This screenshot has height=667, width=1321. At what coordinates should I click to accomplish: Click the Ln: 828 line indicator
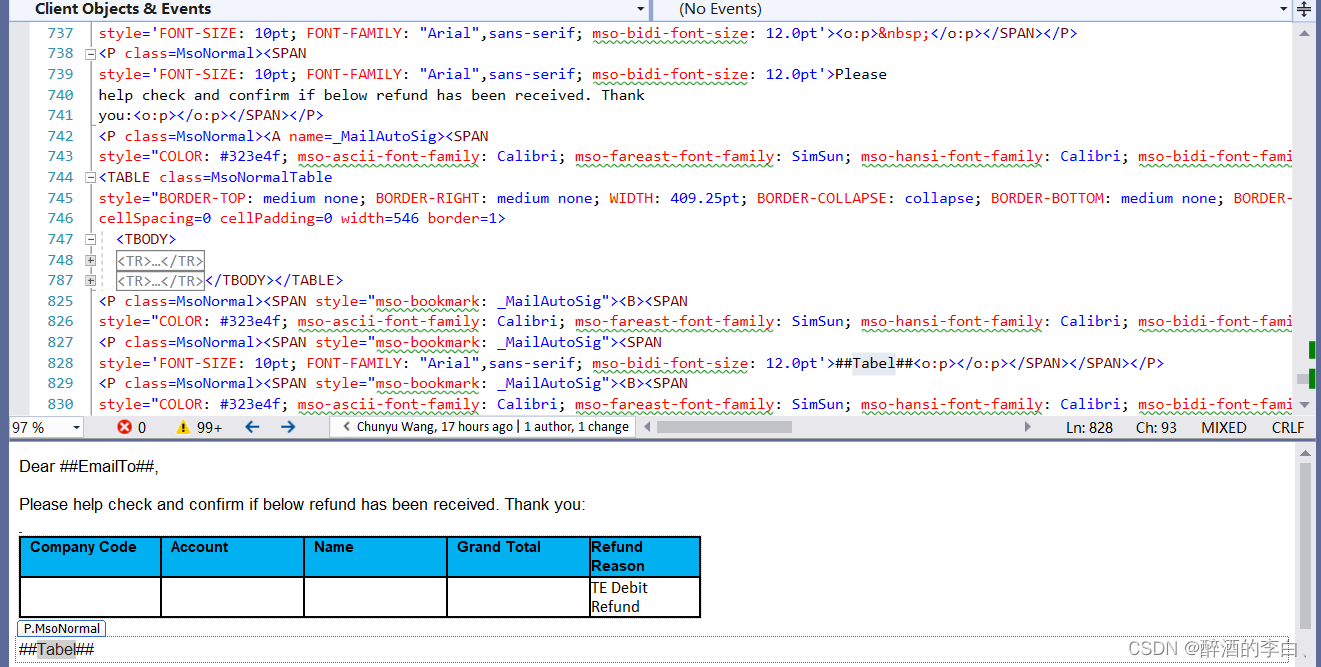pyautogui.click(x=1089, y=427)
